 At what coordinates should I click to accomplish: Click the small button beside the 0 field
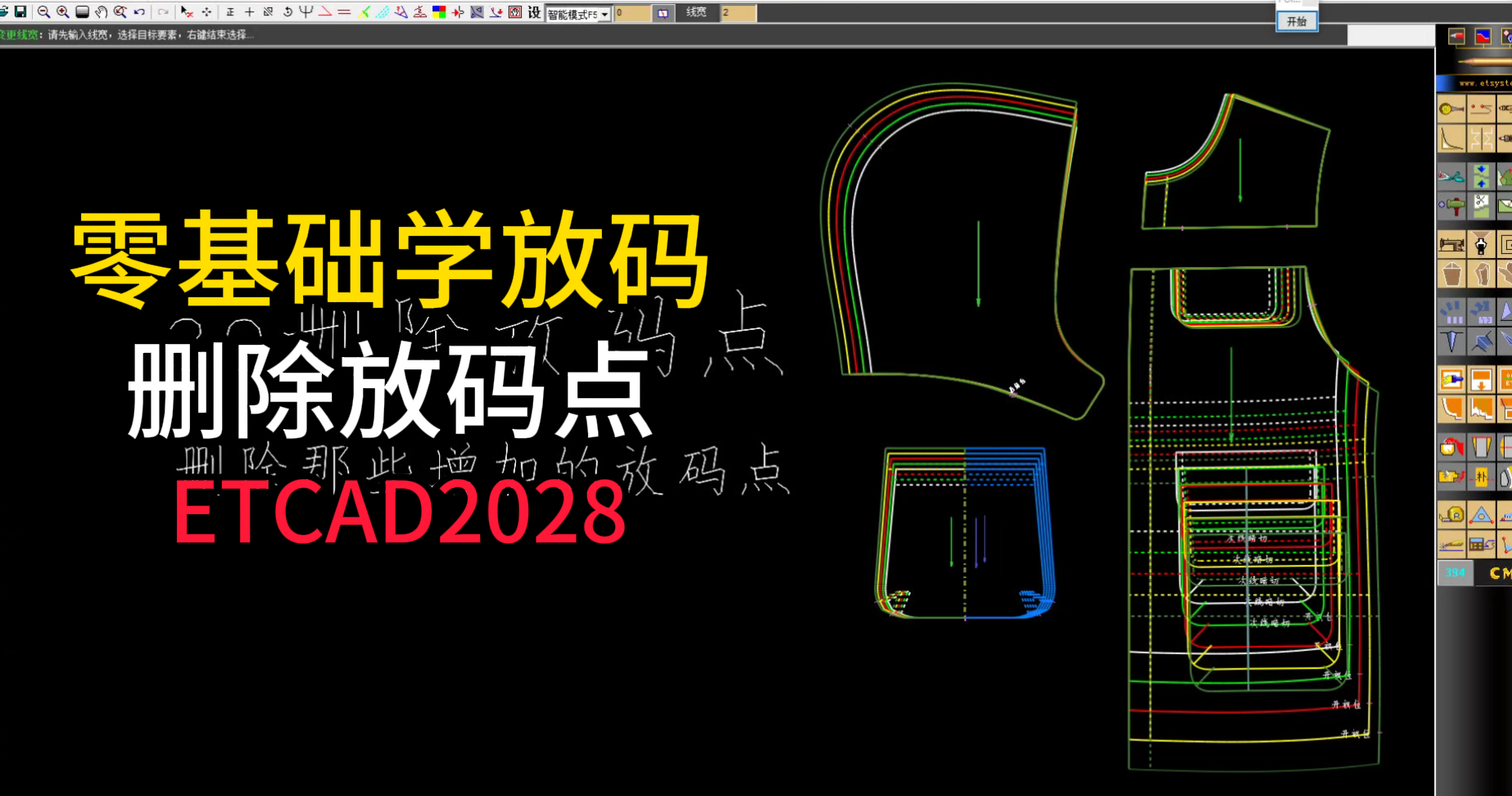663,13
